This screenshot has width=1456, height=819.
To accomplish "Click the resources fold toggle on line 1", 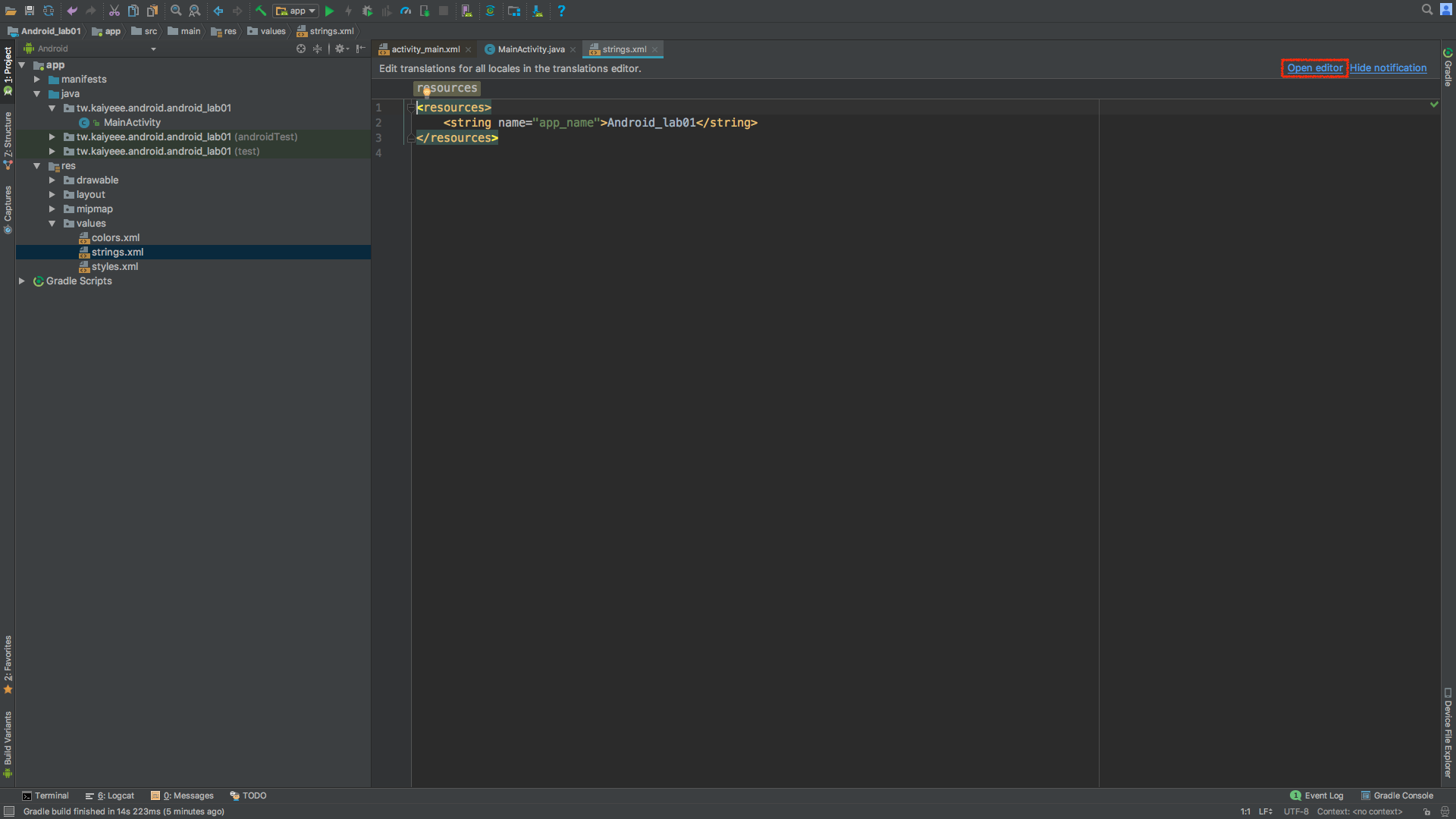I will [410, 108].
